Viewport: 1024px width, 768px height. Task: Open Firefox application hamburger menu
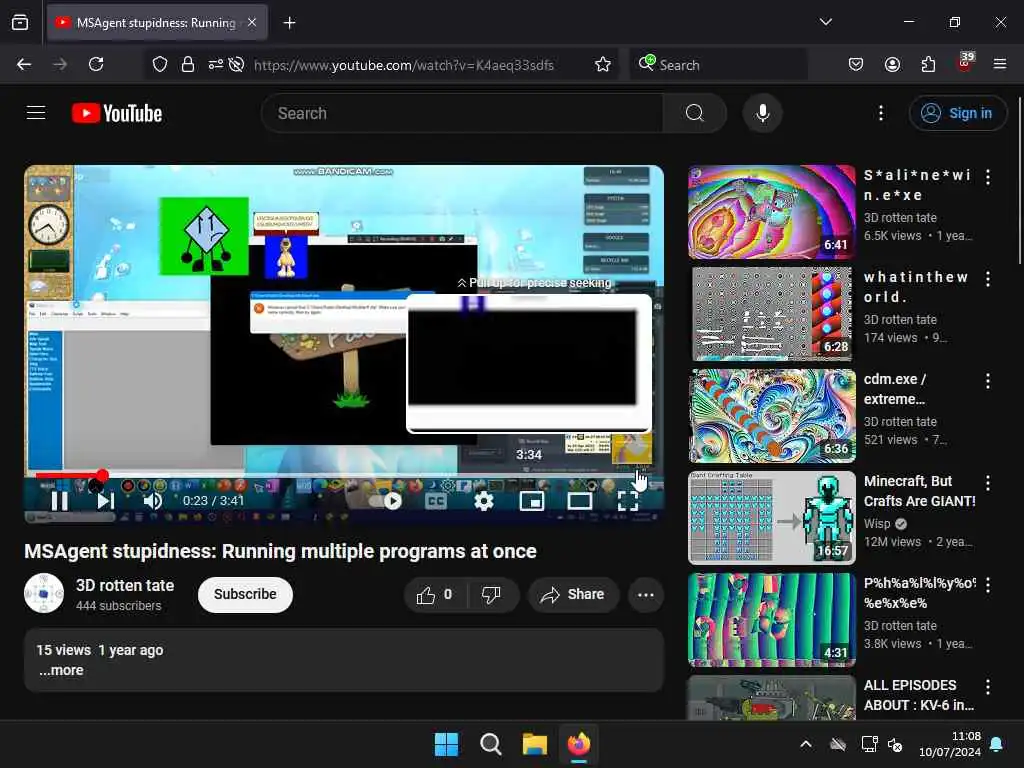pyautogui.click(x=1000, y=64)
